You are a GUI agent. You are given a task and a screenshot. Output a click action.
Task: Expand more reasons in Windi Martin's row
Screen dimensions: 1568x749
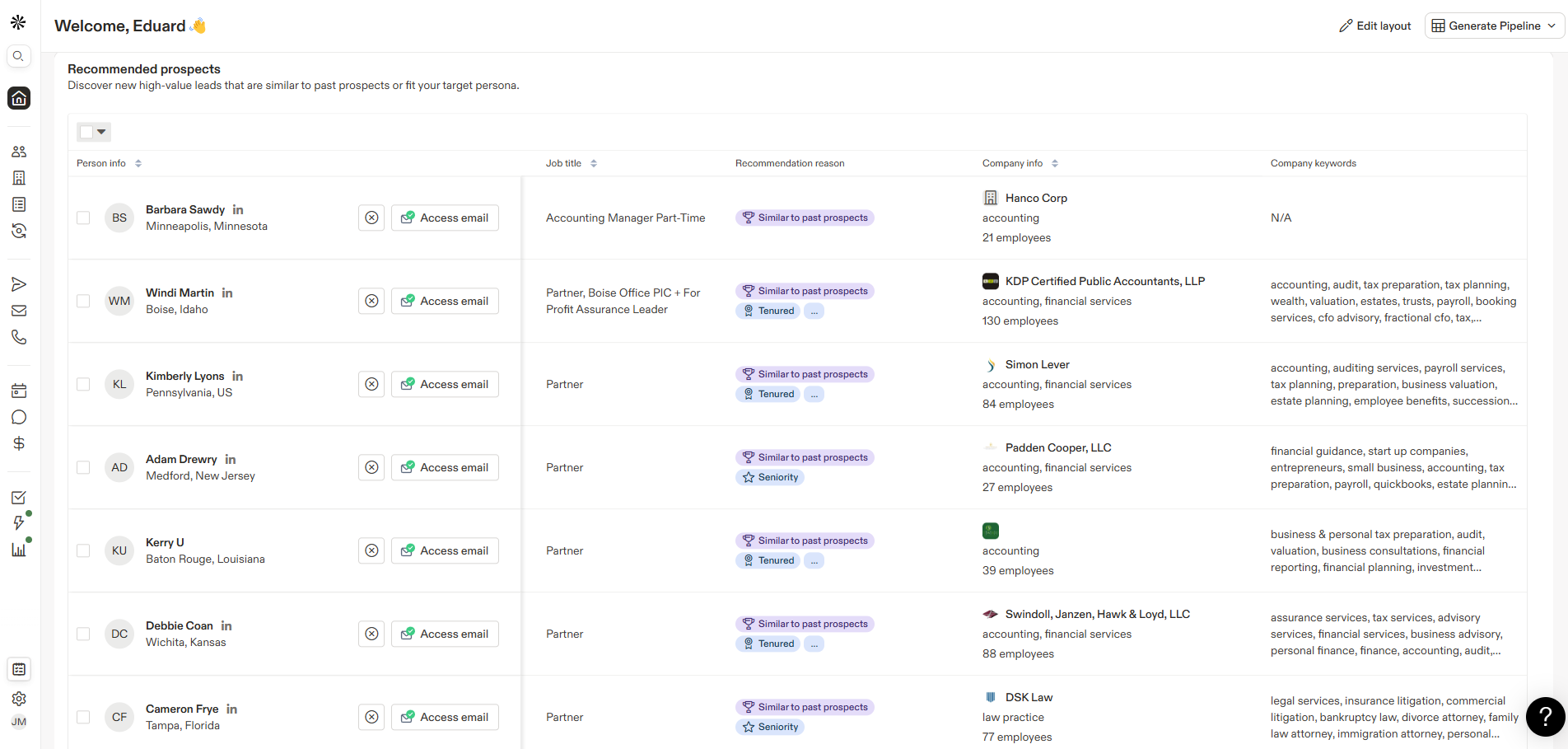point(814,311)
